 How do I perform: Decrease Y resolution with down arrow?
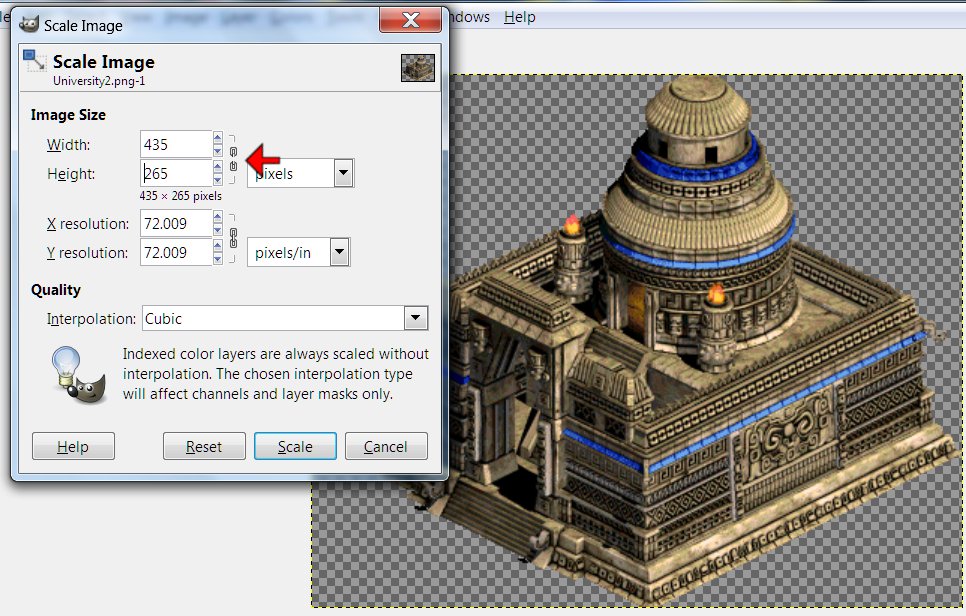point(218,259)
